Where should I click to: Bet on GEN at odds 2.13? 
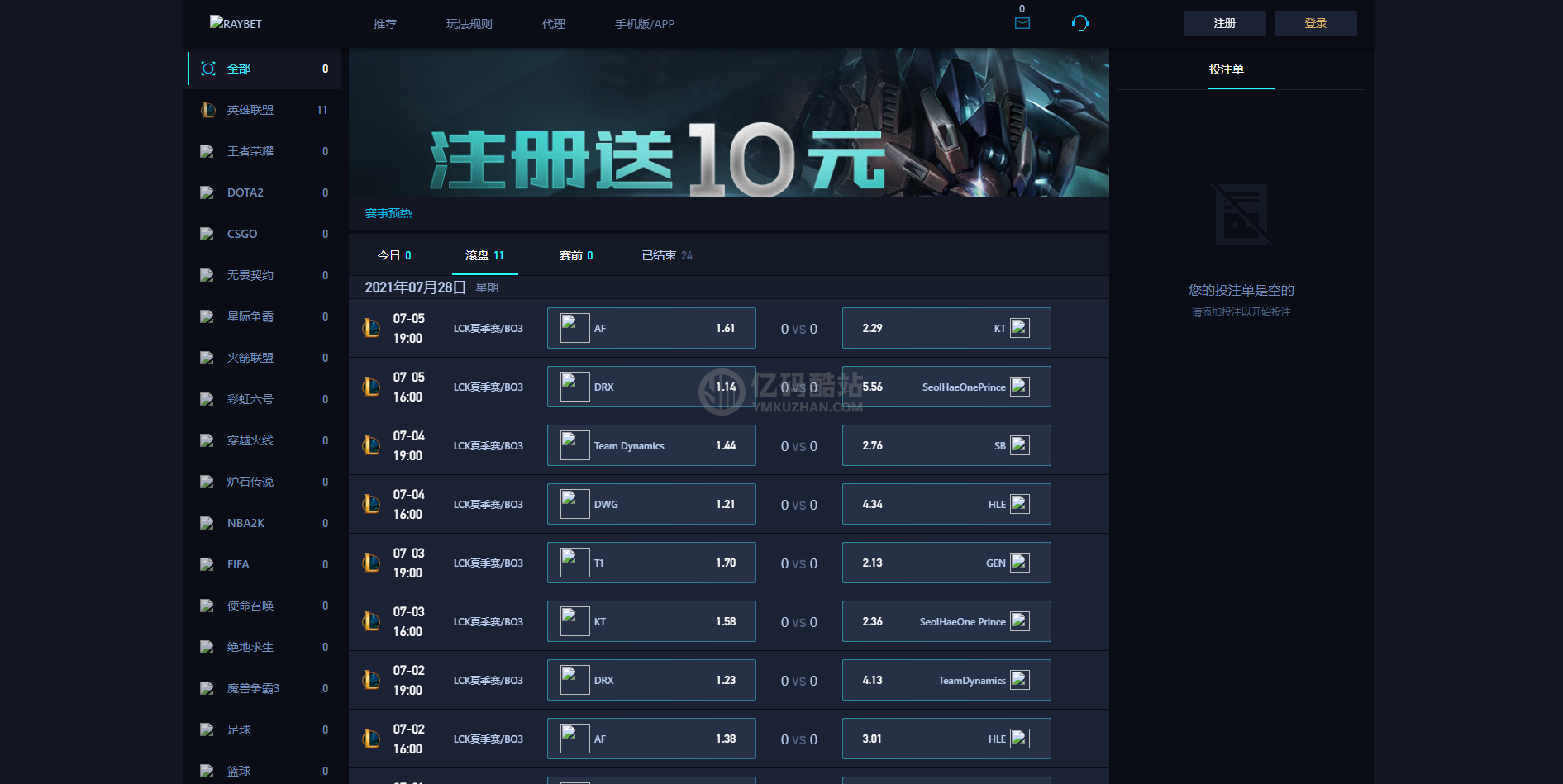(946, 563)
